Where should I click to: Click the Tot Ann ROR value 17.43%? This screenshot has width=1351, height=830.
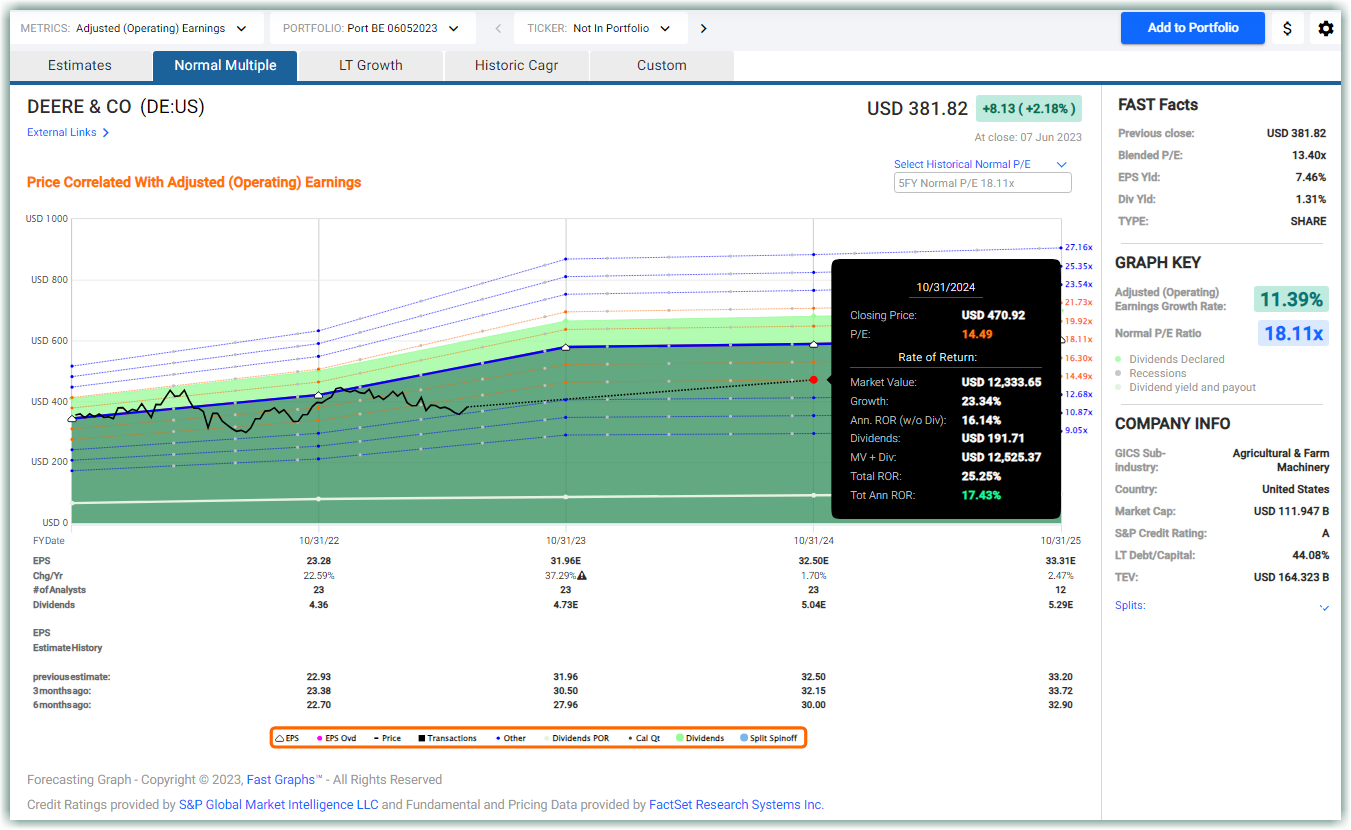coord(981,495)
